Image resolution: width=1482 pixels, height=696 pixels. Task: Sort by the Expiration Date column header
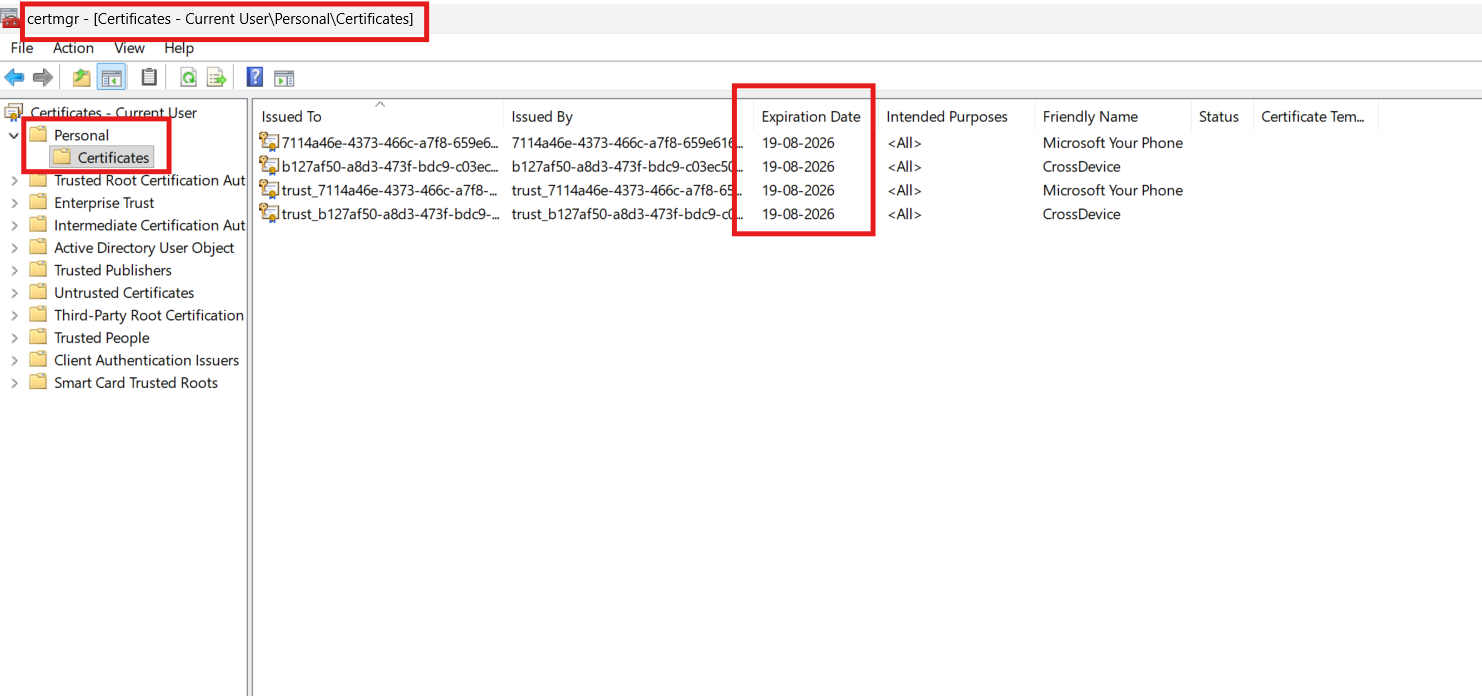click(810, 116)
